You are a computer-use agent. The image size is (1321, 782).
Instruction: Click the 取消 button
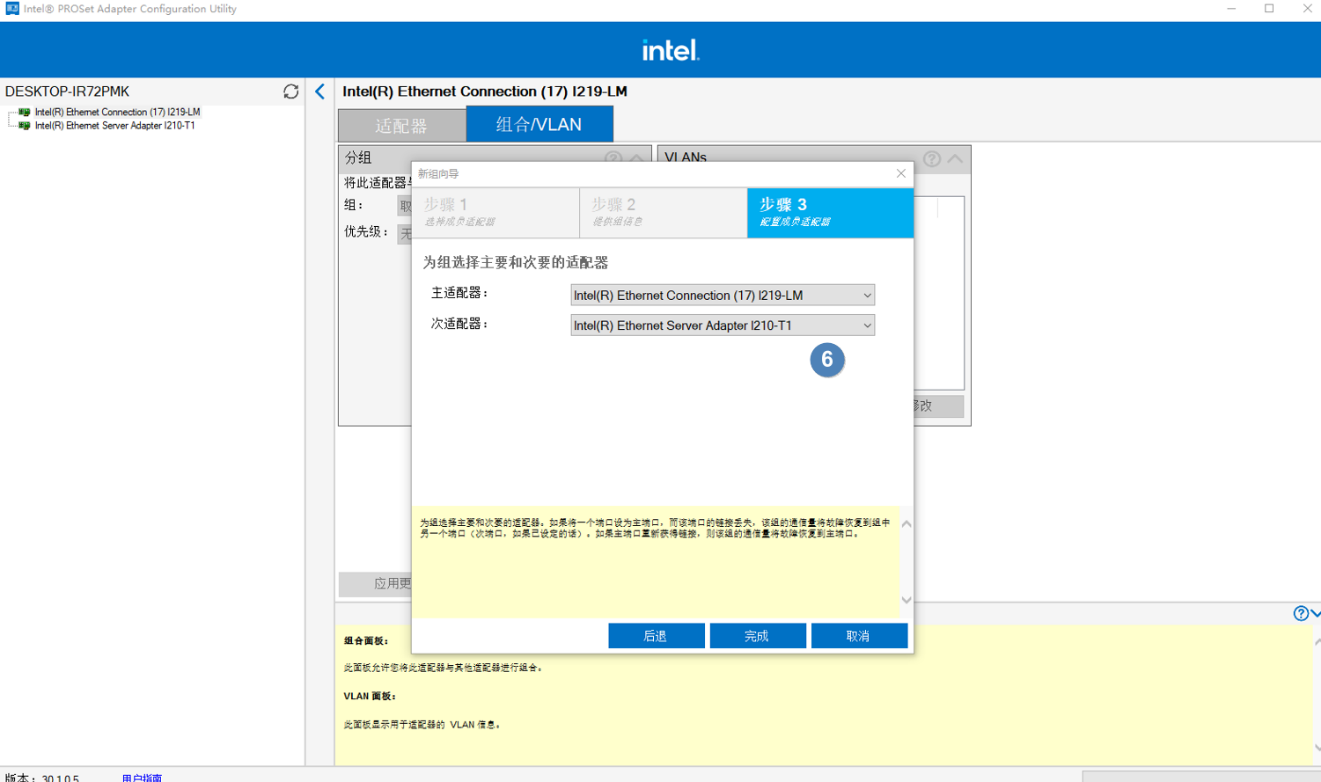pos(859,636)
